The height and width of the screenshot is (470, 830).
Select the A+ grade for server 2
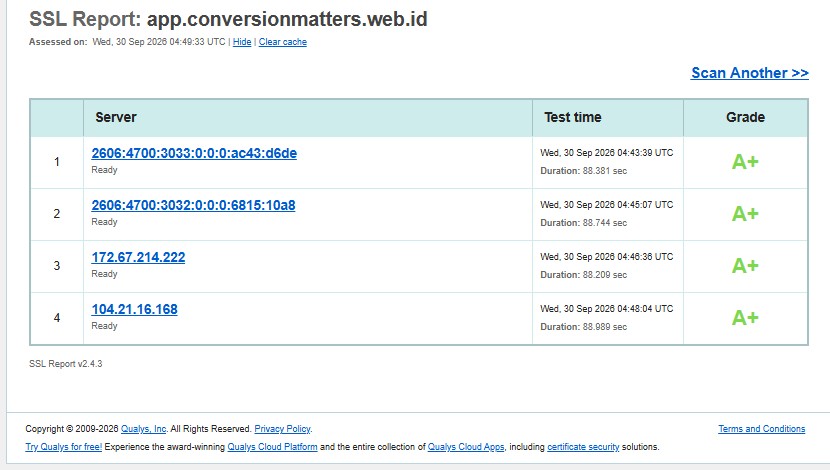[x=745, y=214]
